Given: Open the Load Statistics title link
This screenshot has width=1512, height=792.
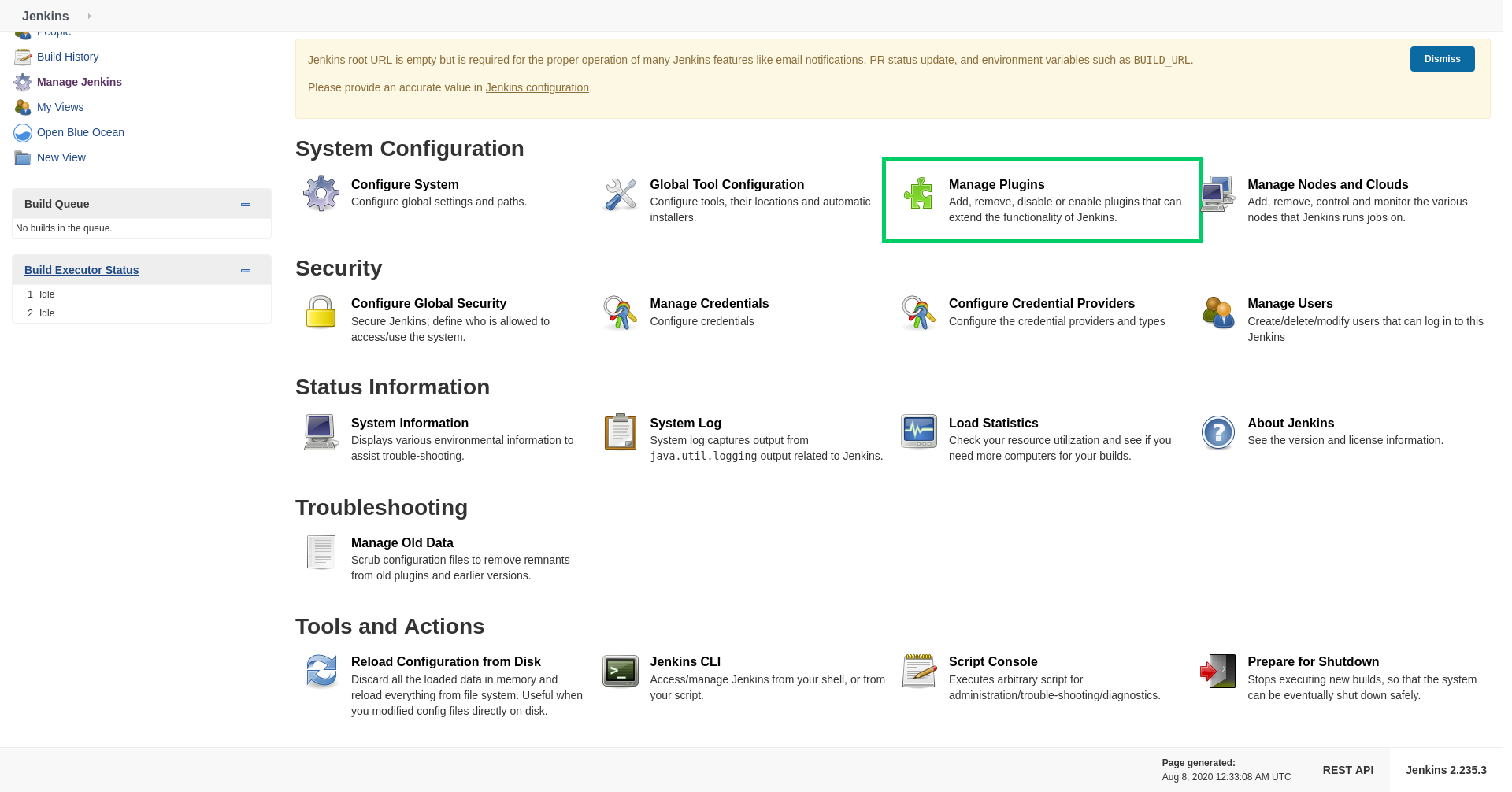Looking at the screenshot, I should tap(993, 423).
